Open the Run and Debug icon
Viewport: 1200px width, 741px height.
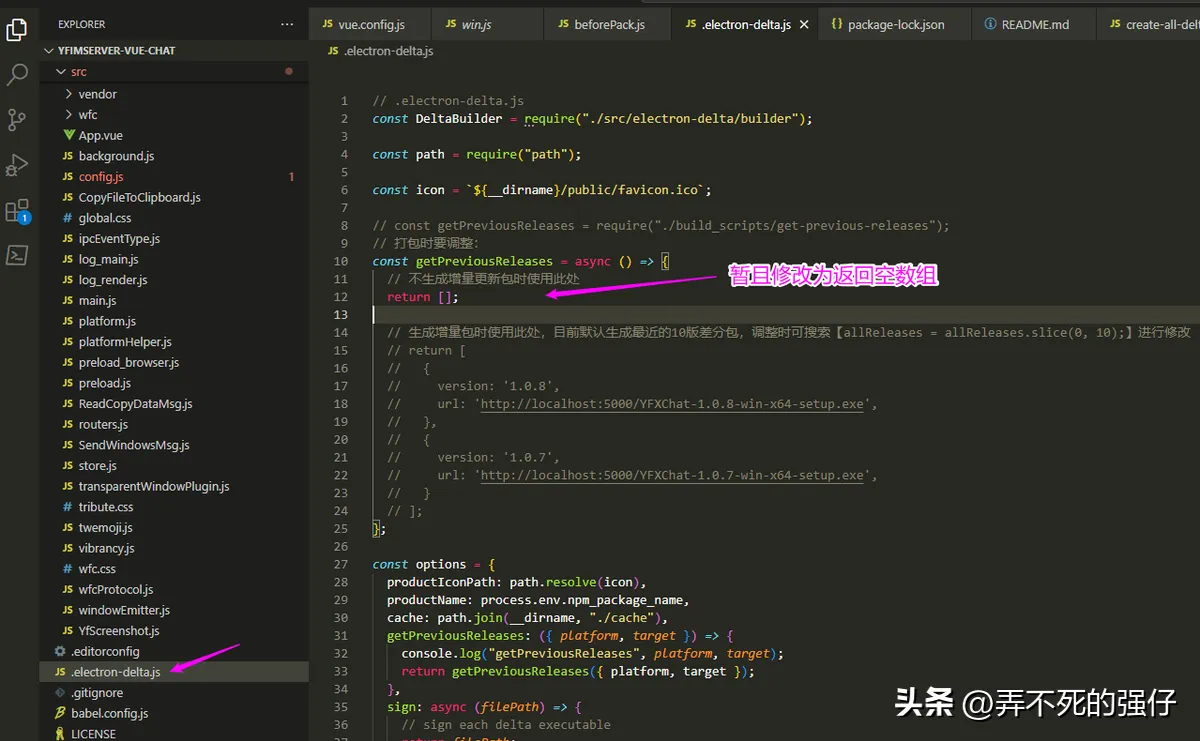(x=17, y=165)
